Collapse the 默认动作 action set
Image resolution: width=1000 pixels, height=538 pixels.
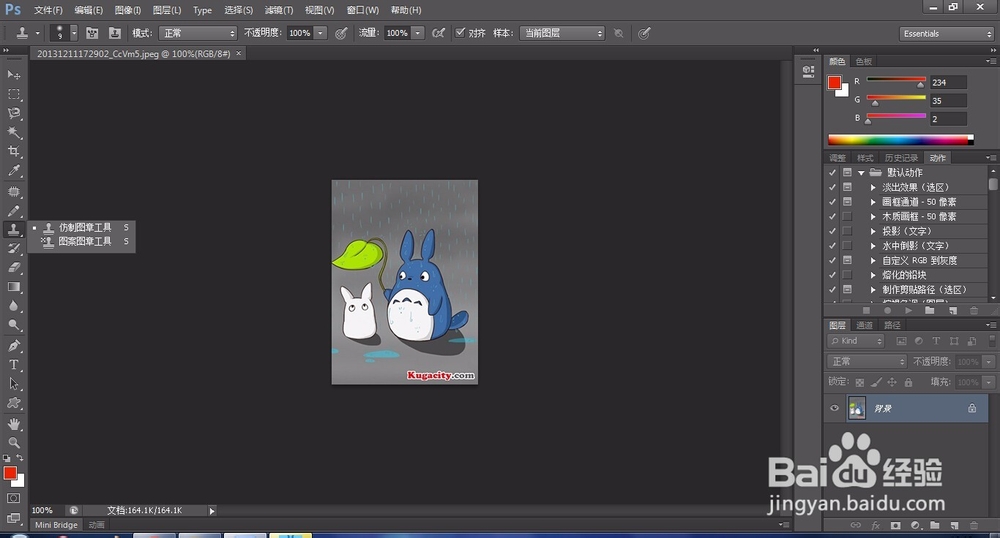(x=861, y=173)
